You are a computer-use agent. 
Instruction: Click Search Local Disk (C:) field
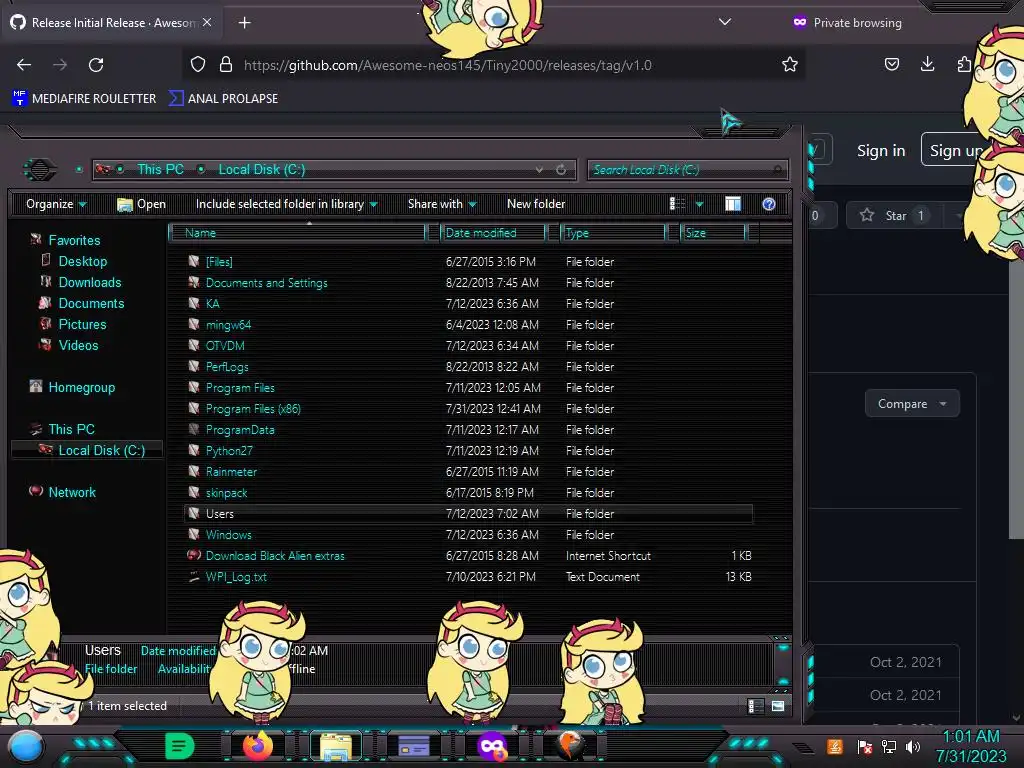[x=687, y=170]
